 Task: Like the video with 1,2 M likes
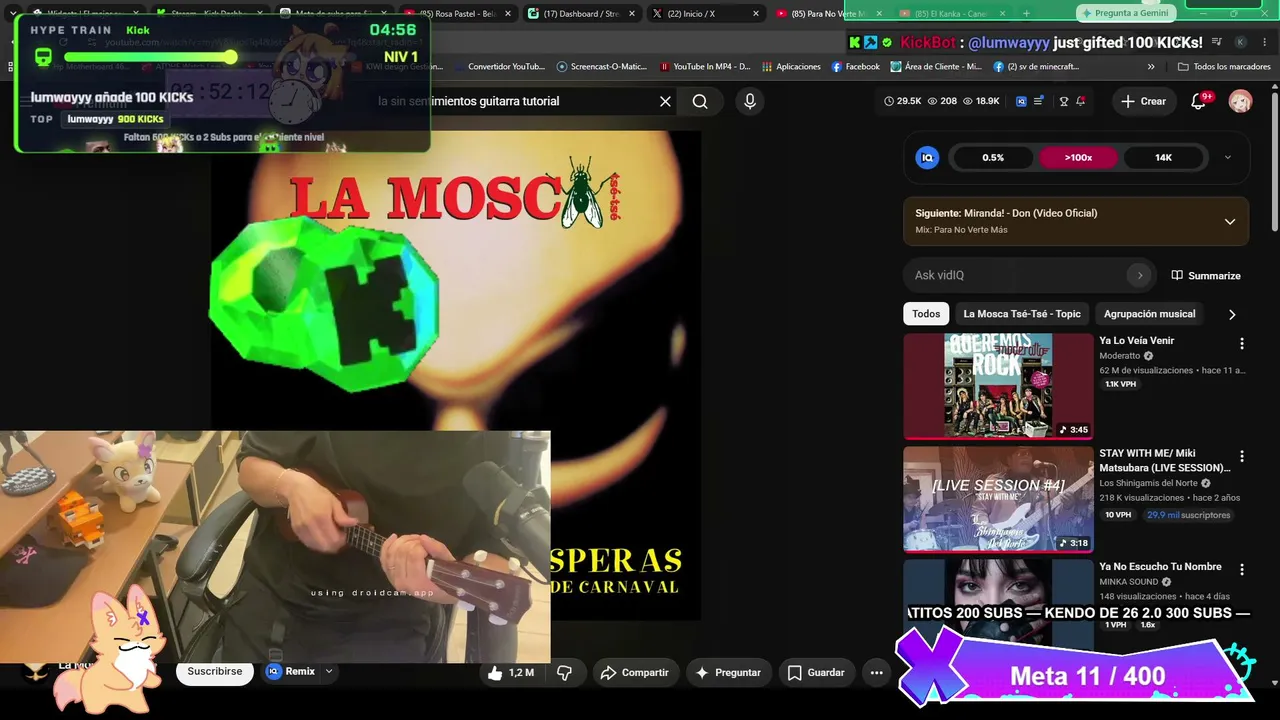tap(511, 673)
